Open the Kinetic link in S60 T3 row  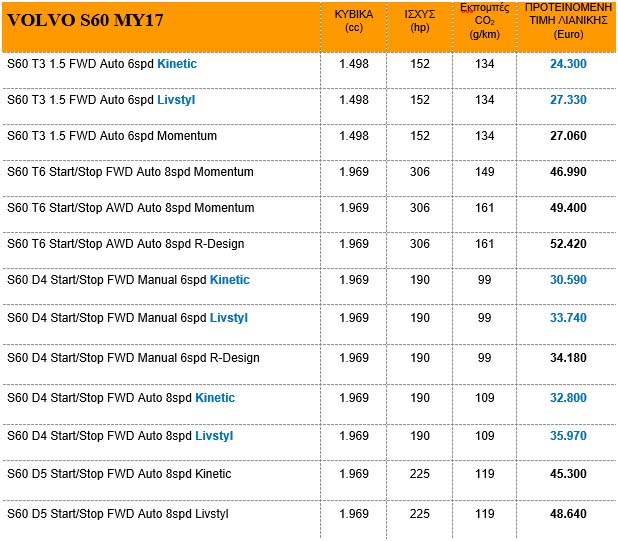[x=177, y=64]
